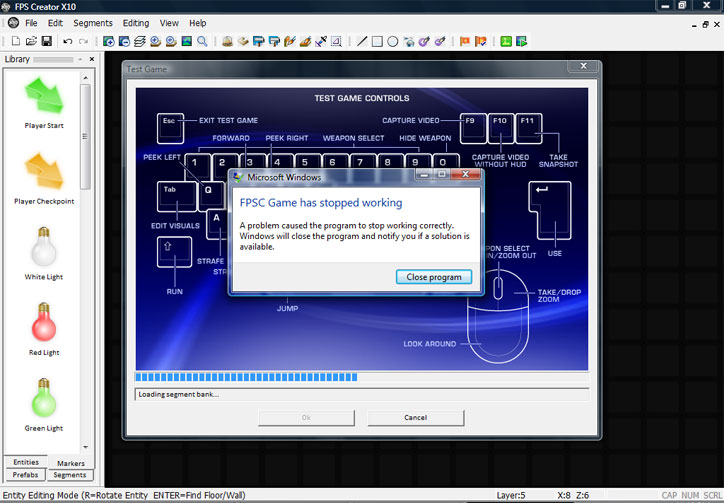Screen dimensions: 724x503
Task: Click the plain orange flag icon
Action: pyautogui.click(x=465, y=42)
